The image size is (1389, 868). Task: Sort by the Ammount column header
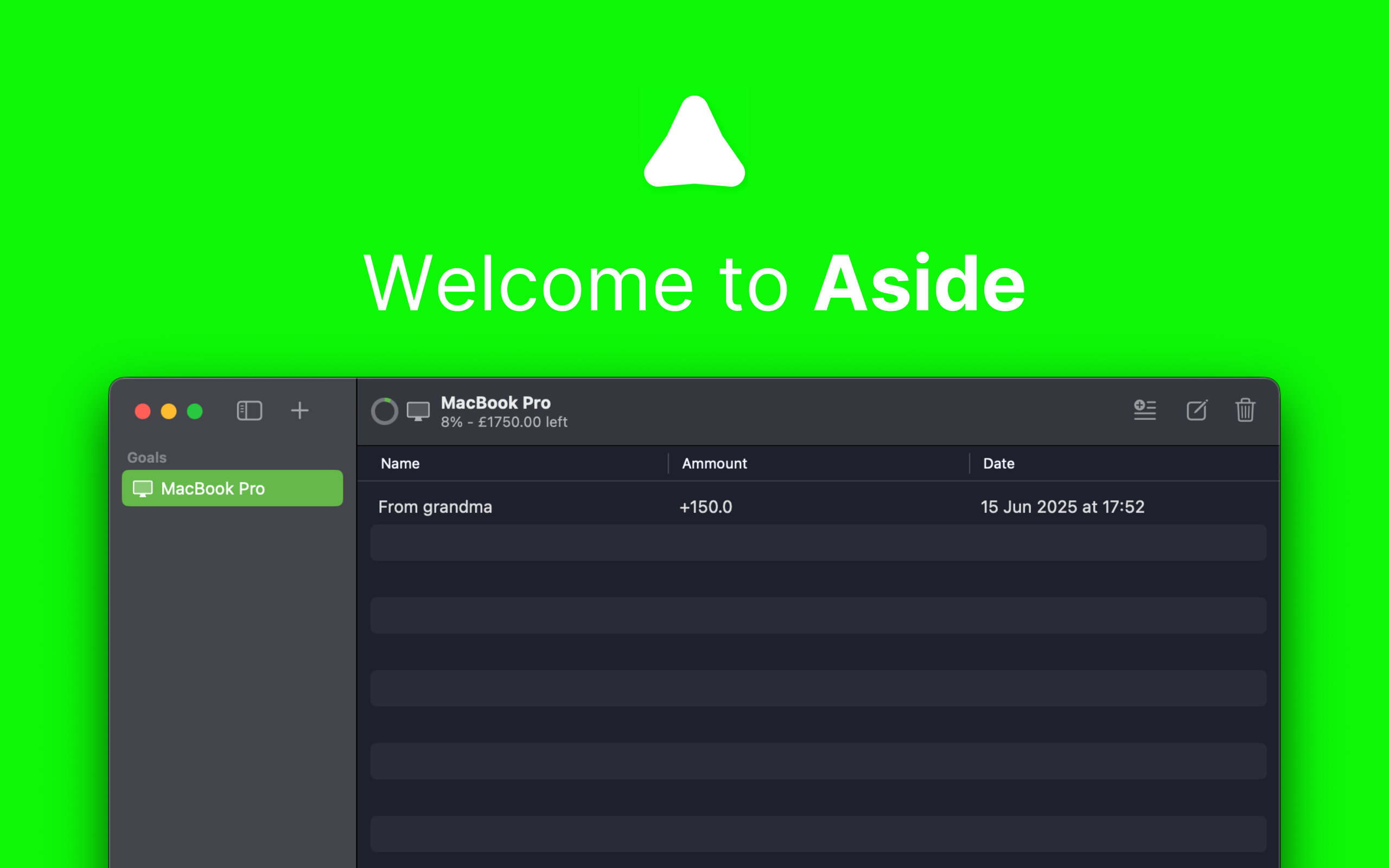[715, 463]
